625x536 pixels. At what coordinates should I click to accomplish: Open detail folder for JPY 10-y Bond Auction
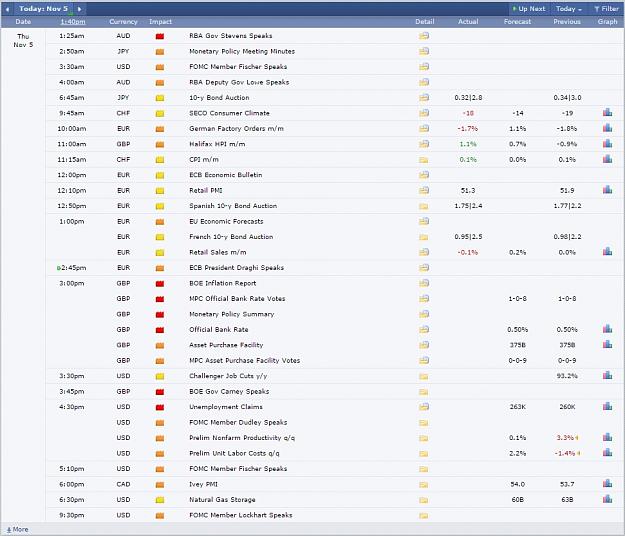click(424, 98)
